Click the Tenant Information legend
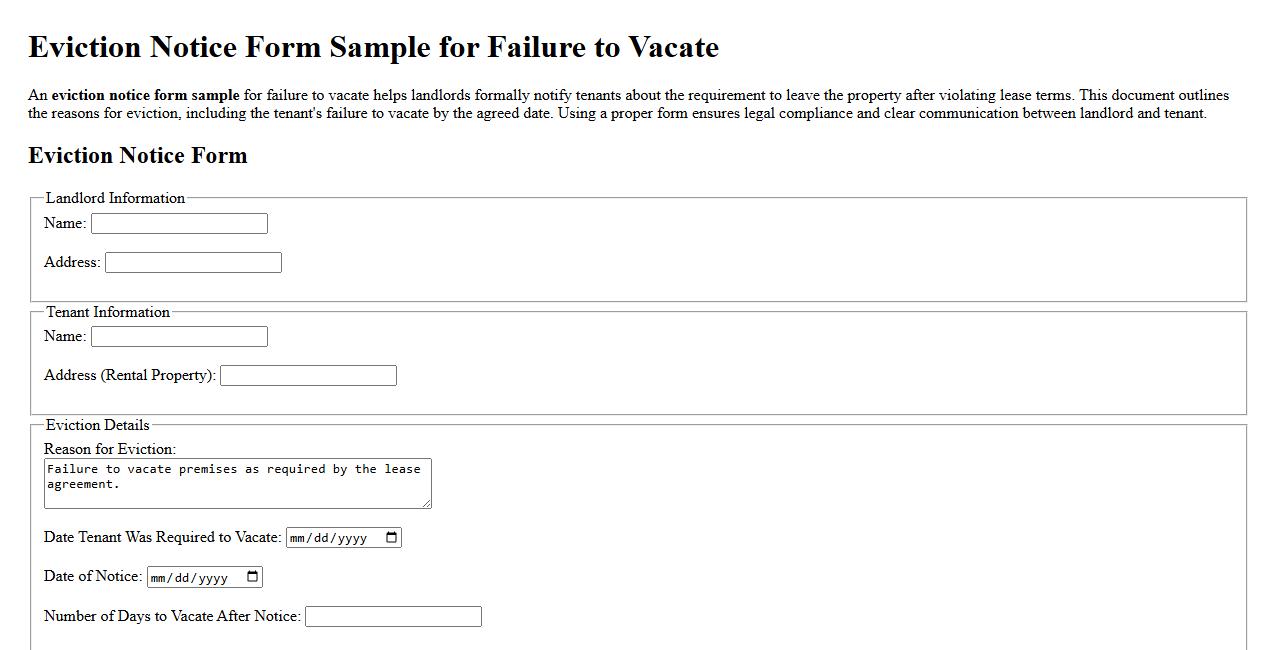The width and height of the screenshot is (1278, 650). point(109,312)
